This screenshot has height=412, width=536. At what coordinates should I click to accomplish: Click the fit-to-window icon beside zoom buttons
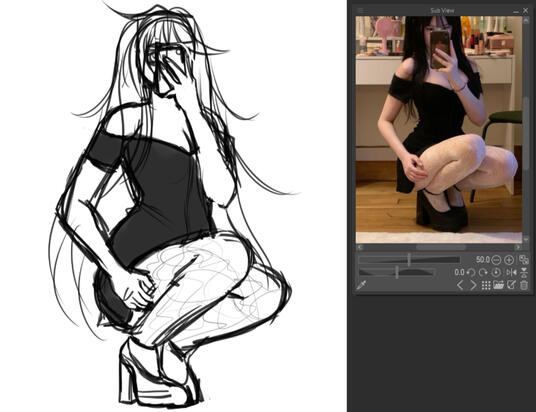click(x=523, y=260)
